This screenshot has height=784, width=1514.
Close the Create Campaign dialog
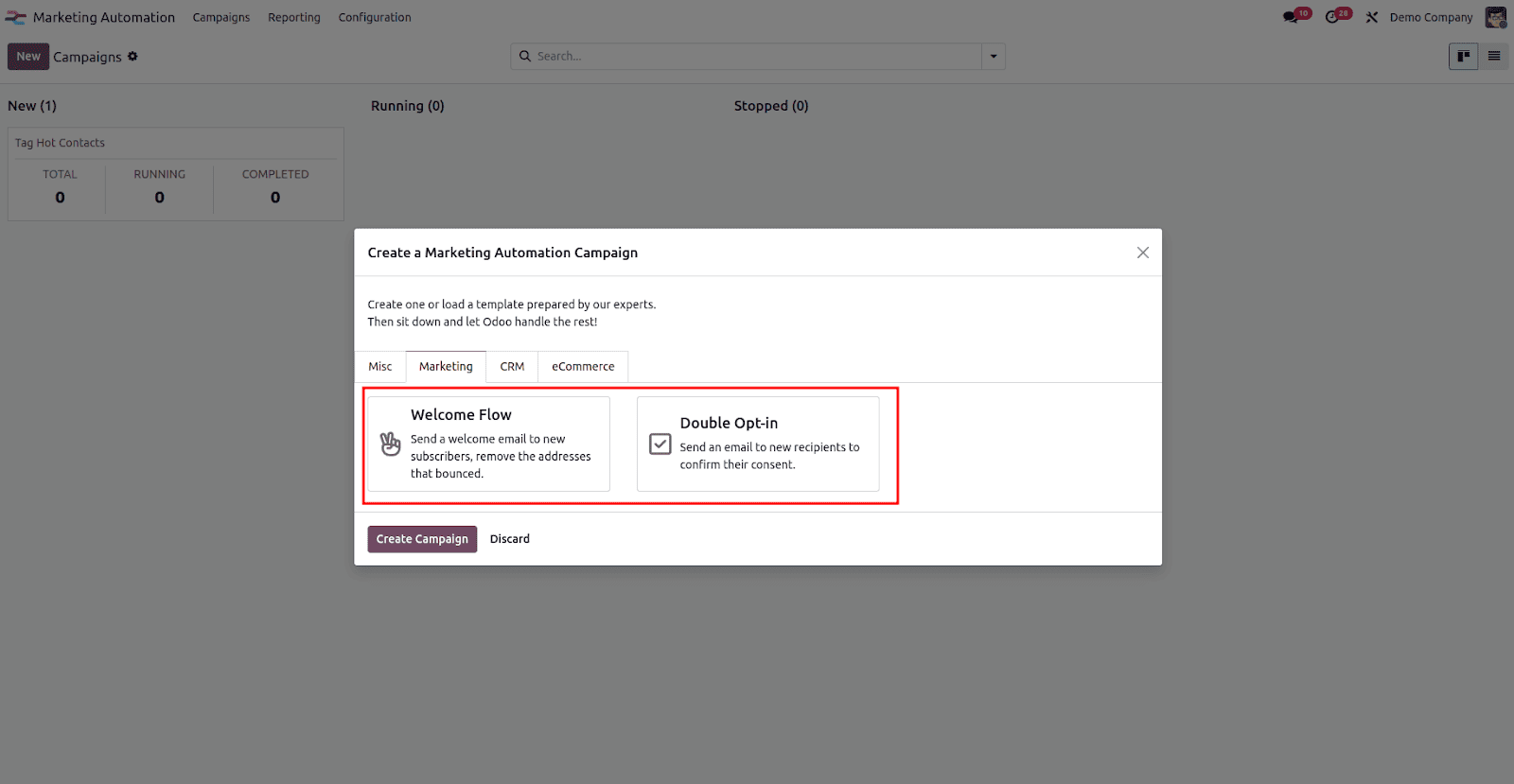(1143, 253)
